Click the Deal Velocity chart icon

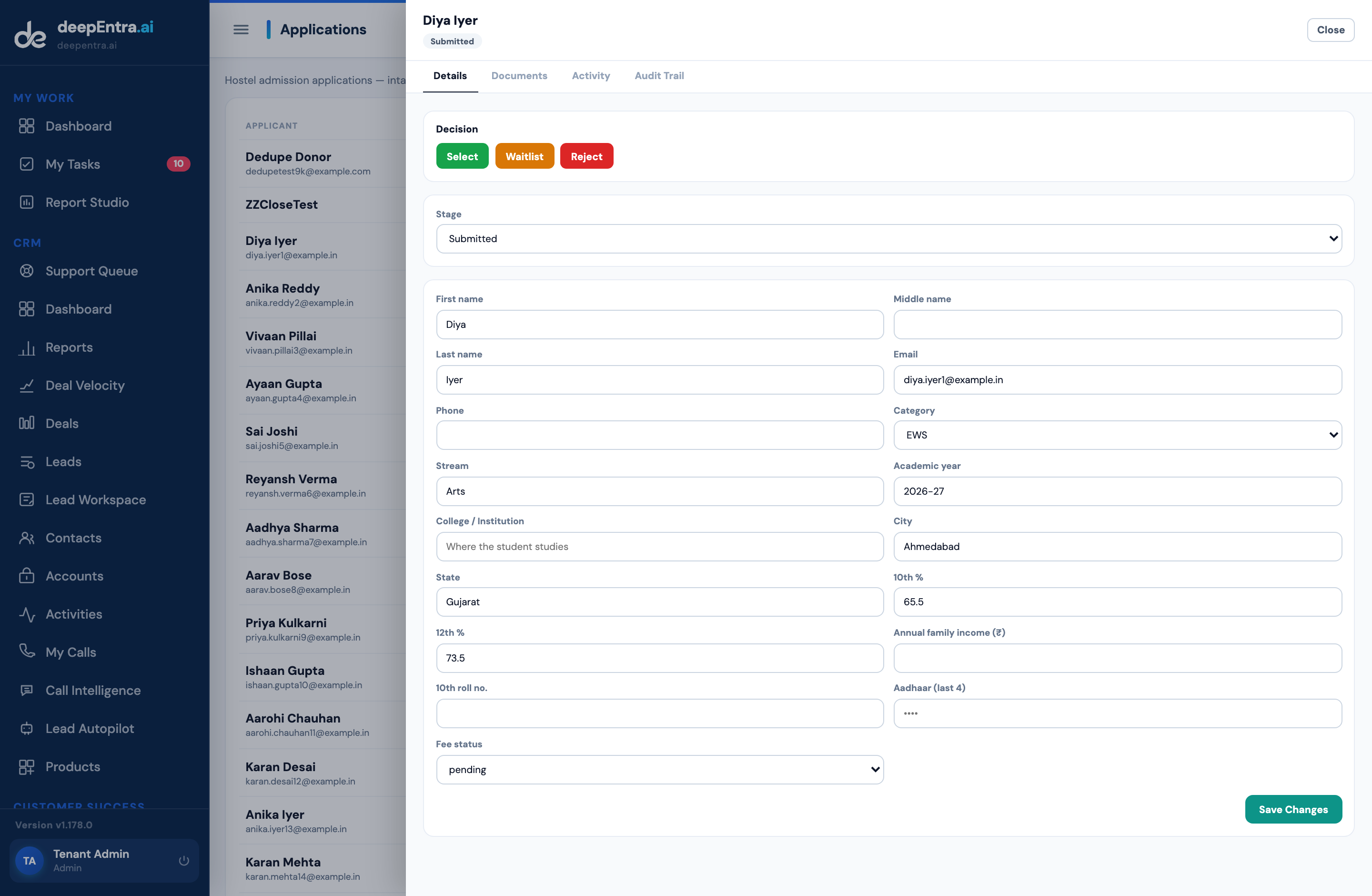coord(27,385)
